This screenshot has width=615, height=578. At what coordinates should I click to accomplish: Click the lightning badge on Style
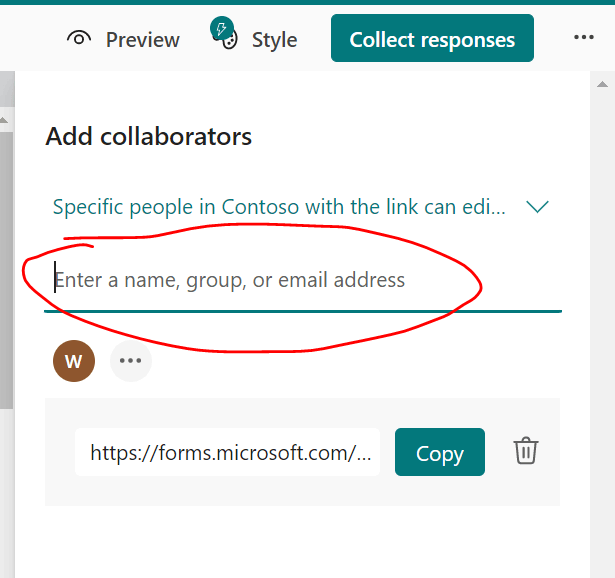(x=222, y=28)
